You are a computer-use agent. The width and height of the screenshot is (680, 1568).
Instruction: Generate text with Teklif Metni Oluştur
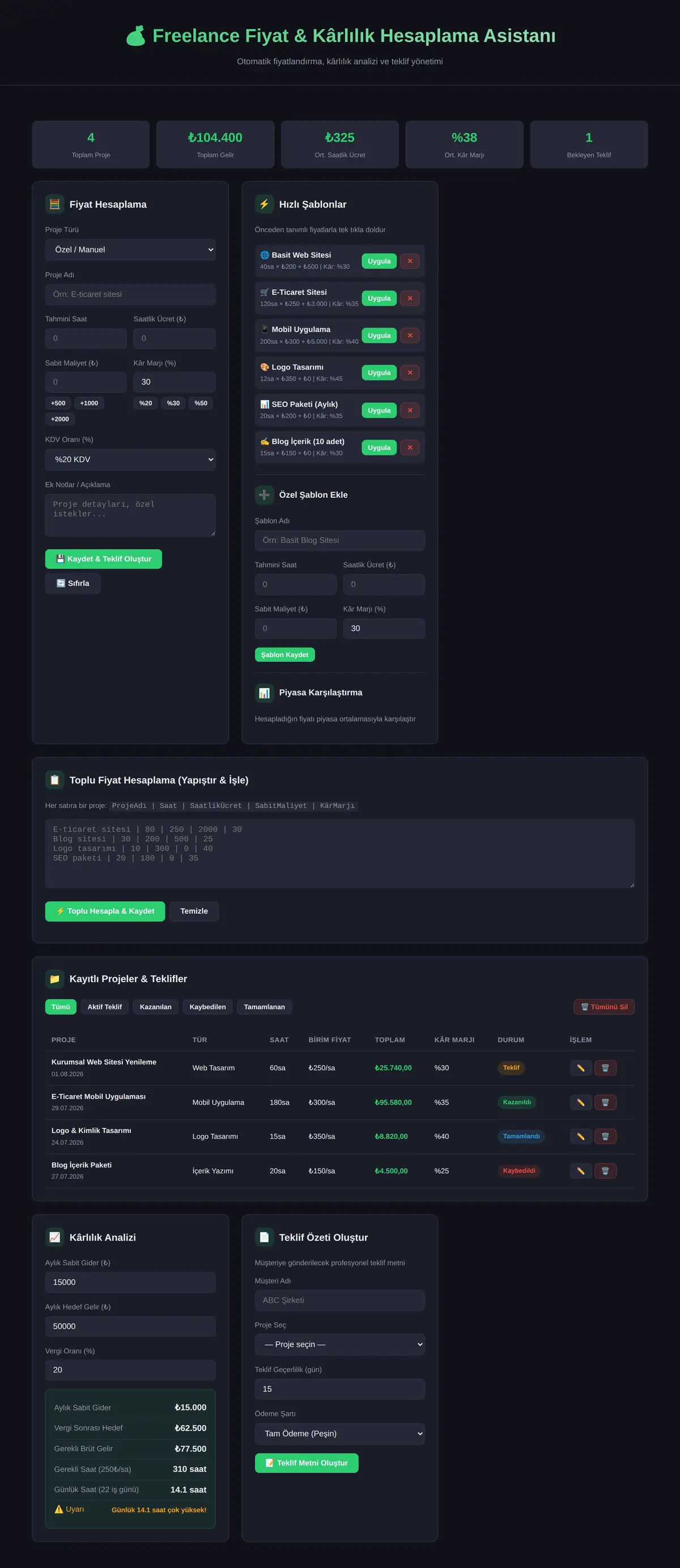click(307, 1463)
